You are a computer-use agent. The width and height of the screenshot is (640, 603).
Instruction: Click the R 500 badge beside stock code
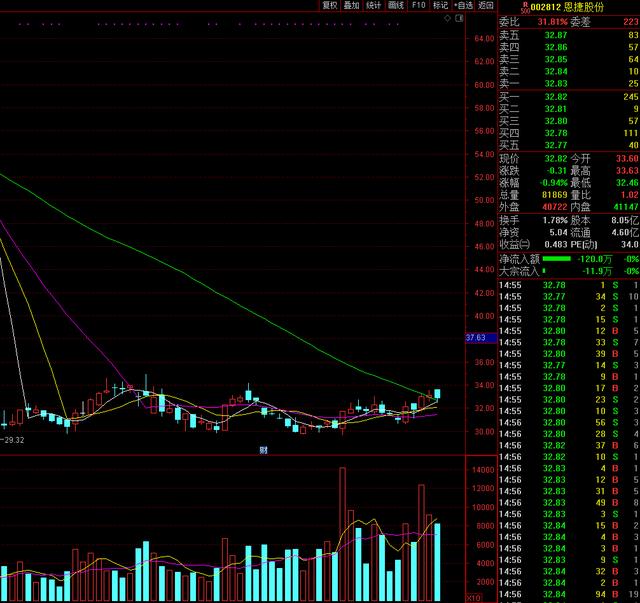click(x=525, y=7)
